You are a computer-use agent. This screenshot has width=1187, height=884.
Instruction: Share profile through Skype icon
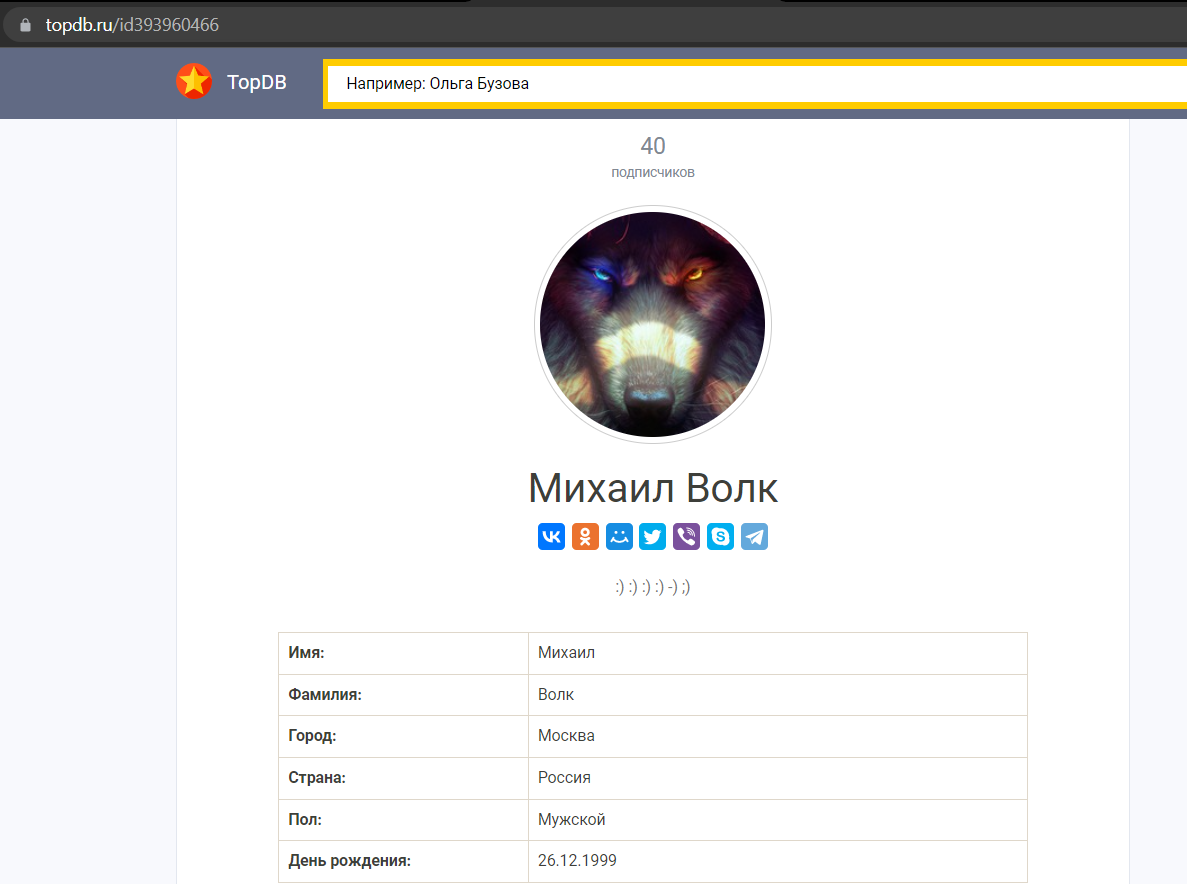[x=721, y=537]
